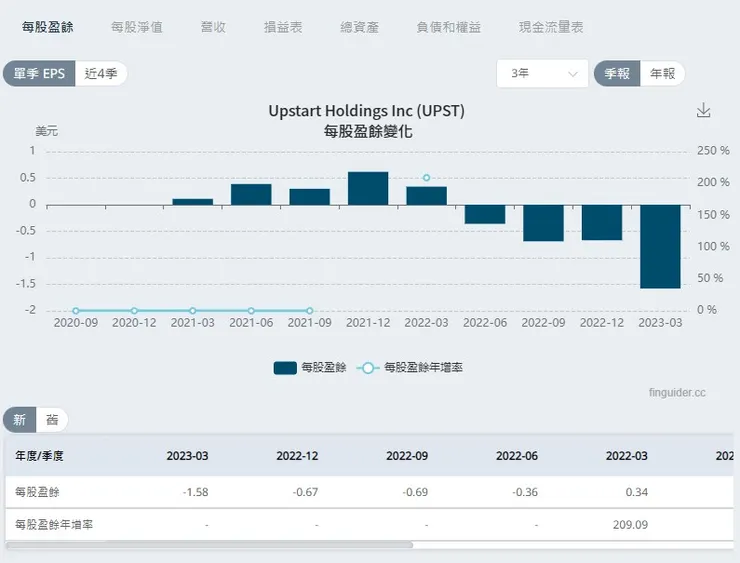Open the 每股淨值 tab
The height and width of the screenshot is (563, 740).
click(137, 27)
